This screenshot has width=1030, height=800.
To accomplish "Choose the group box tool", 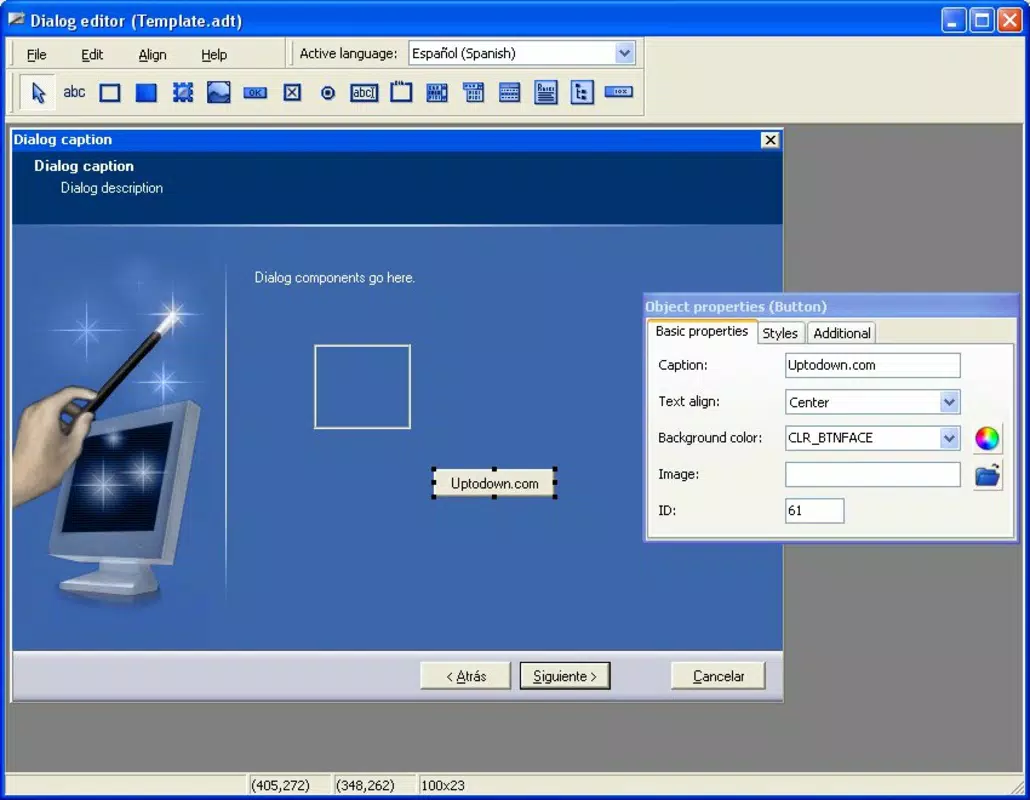I will (x=401, y=93).
